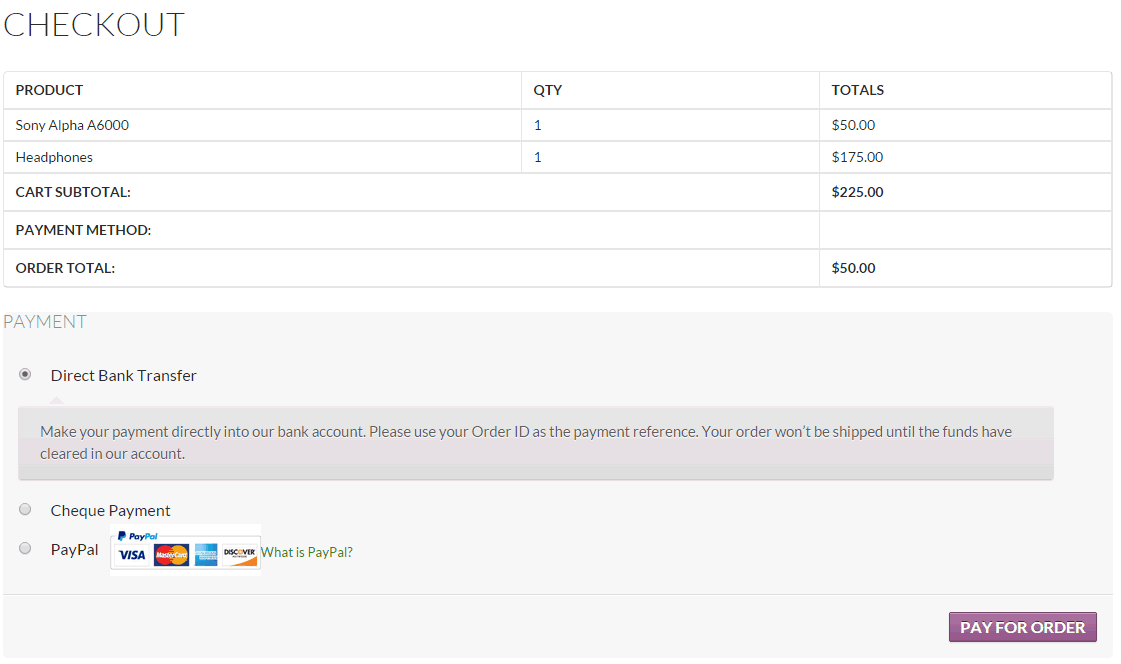
Task: Click the Cart Subtotal amount $225.00
Action: (x=857, y=192)
